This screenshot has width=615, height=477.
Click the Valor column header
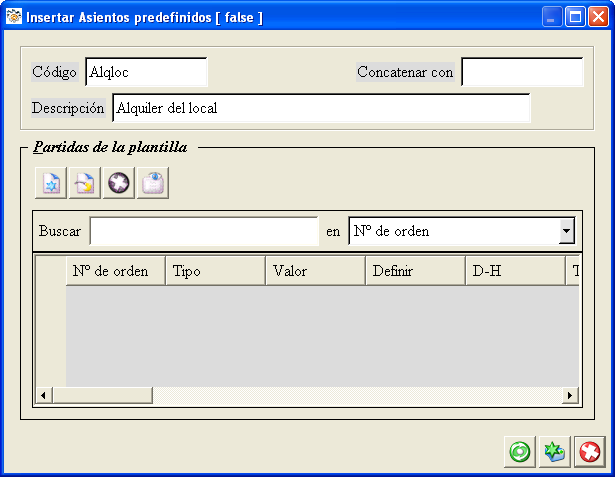point(316,271)
